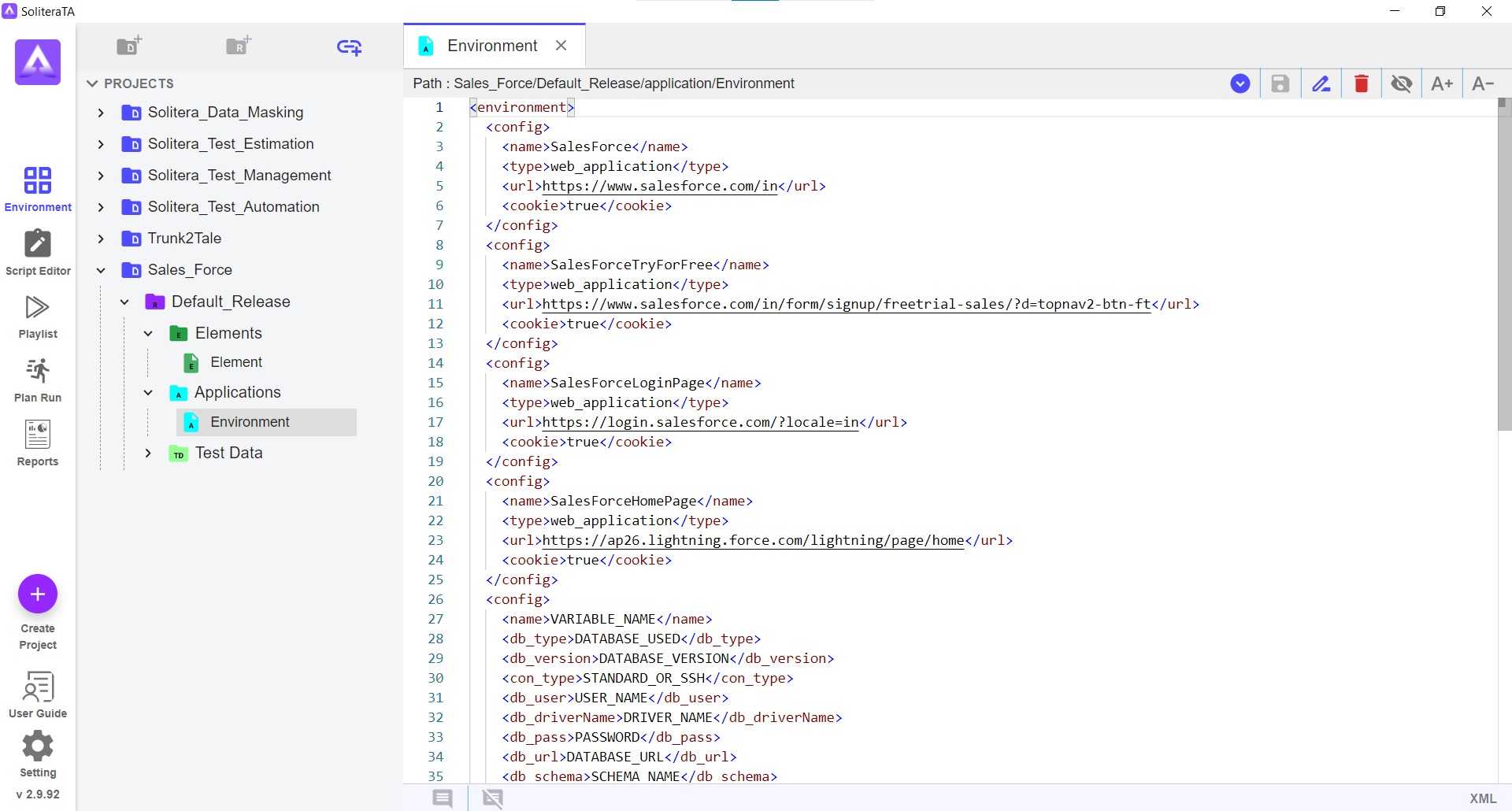Expand the Test Data folder
The image size is (1512, 811).
148,453
